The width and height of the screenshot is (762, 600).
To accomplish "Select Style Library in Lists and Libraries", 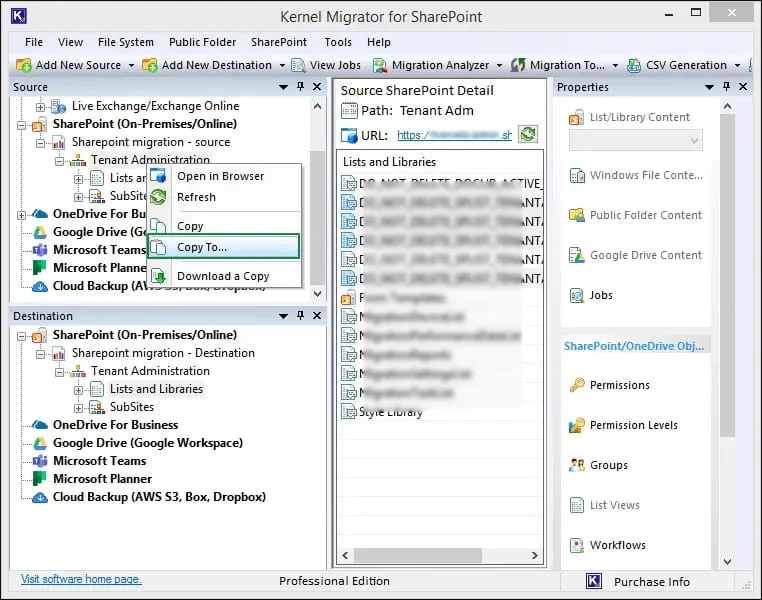I will pyautogui.click(x=391, y=412).
